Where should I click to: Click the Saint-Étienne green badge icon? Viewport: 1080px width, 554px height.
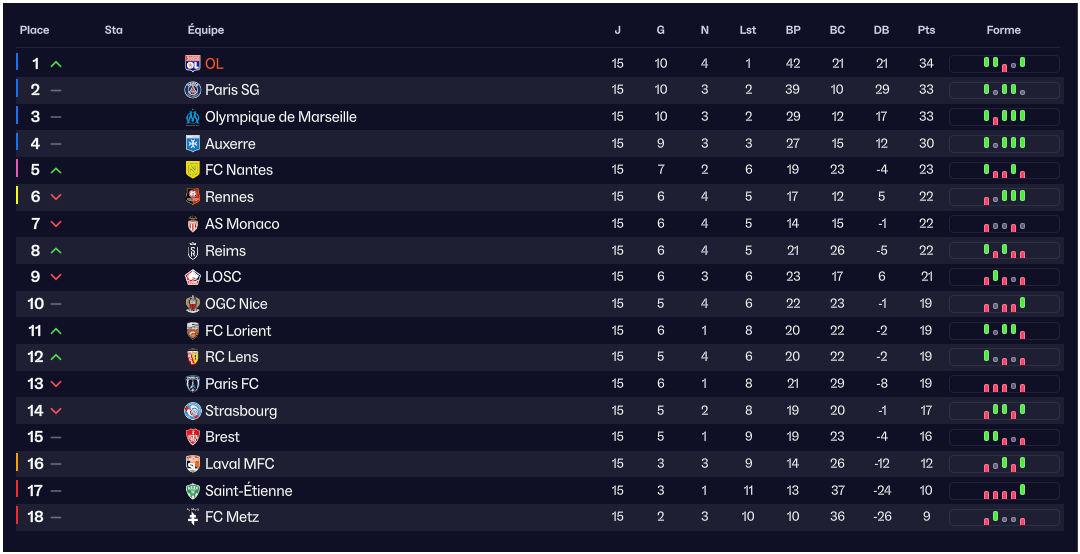(x=193, y=491)
